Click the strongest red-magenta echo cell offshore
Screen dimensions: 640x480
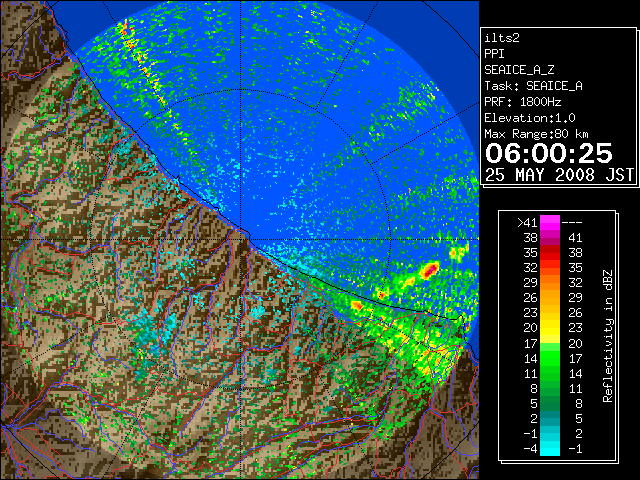point(430,270)
